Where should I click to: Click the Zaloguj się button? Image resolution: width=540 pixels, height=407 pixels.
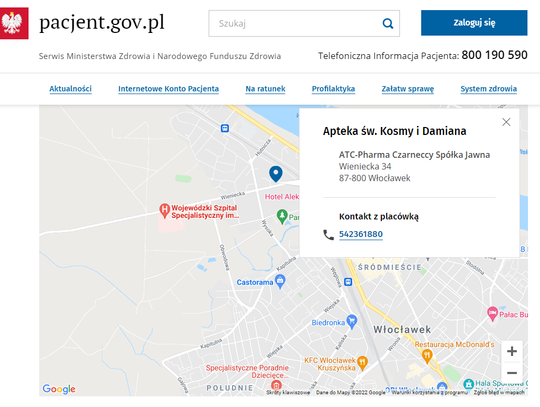474,23
